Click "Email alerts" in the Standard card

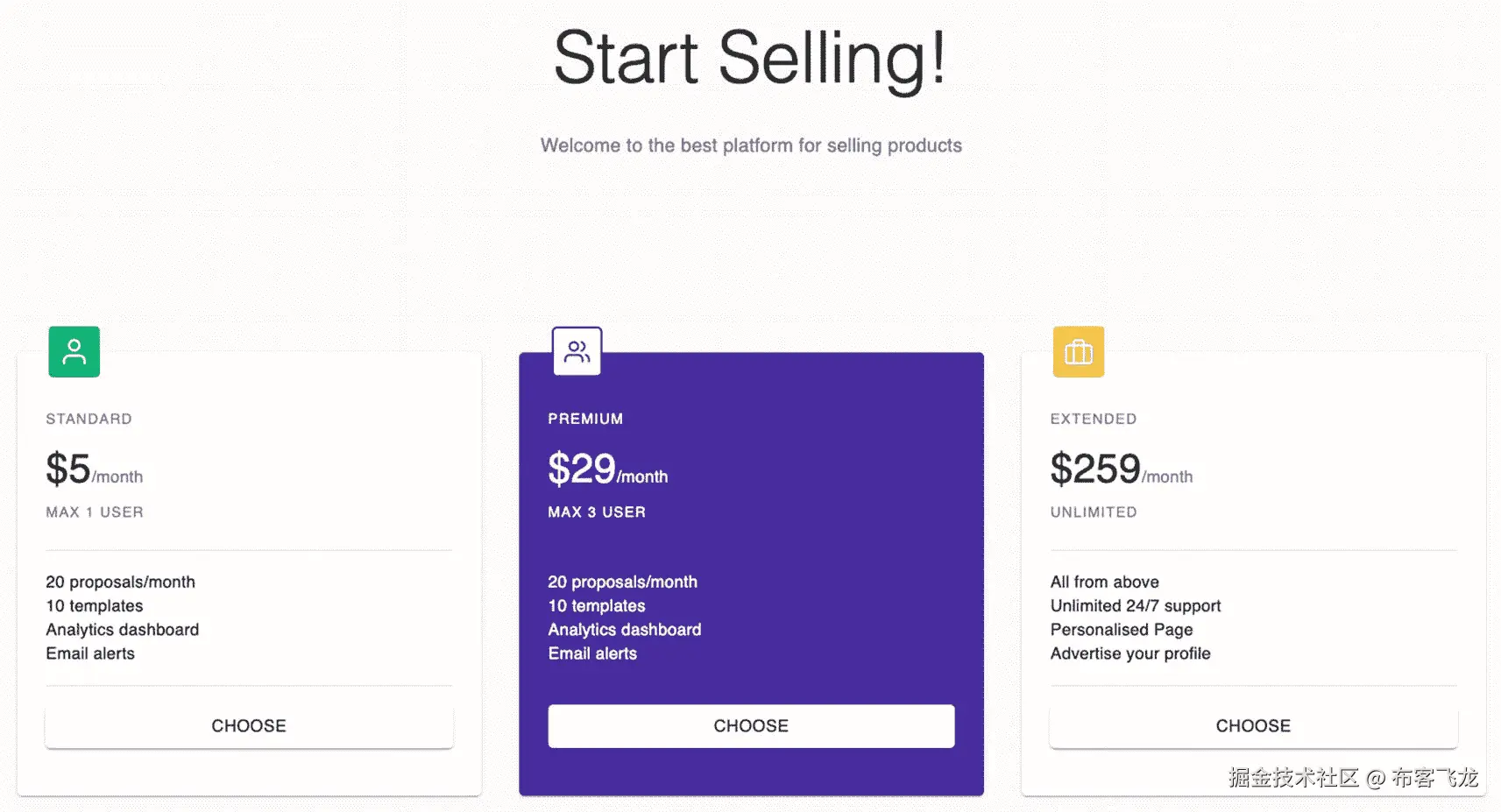(x=90, y=653)
